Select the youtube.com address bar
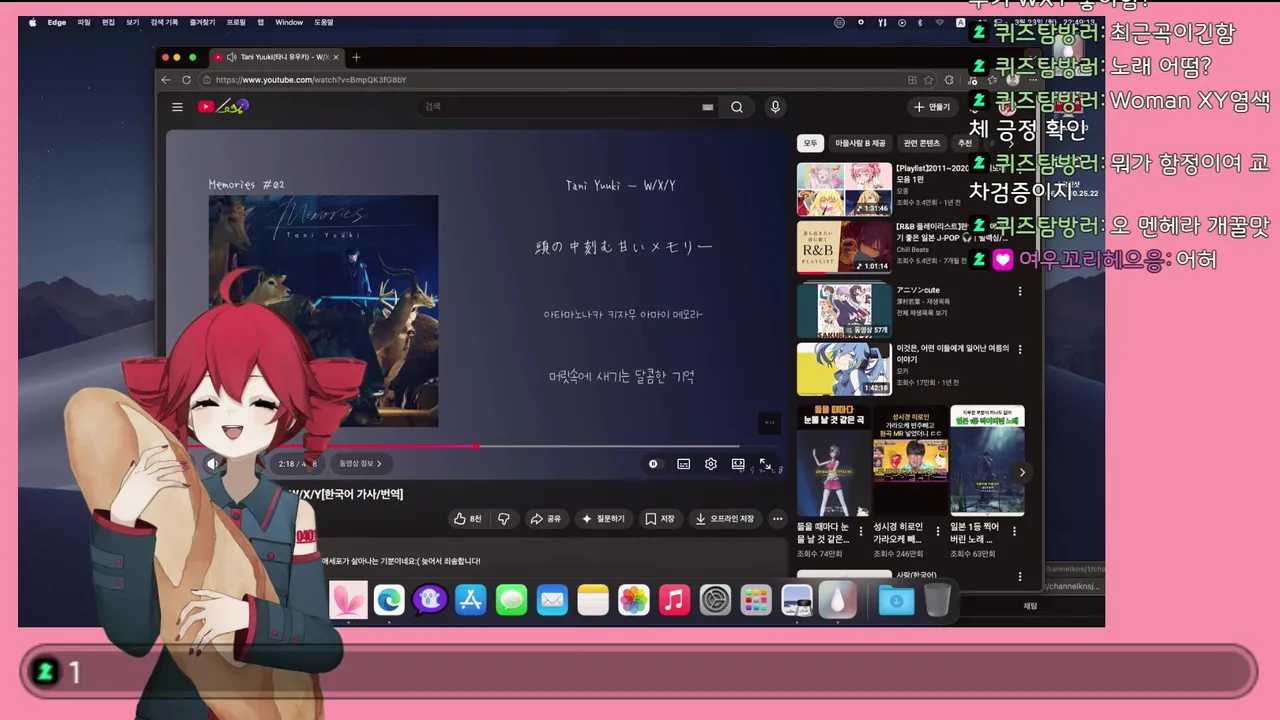1280x720 pixels. click(550, 80)
